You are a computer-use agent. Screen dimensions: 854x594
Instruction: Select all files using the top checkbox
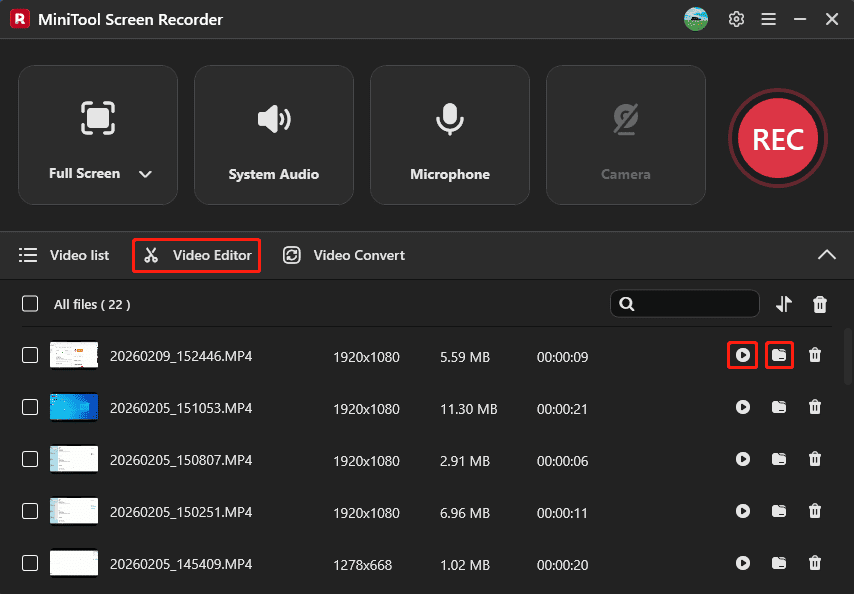coord(29,304)
